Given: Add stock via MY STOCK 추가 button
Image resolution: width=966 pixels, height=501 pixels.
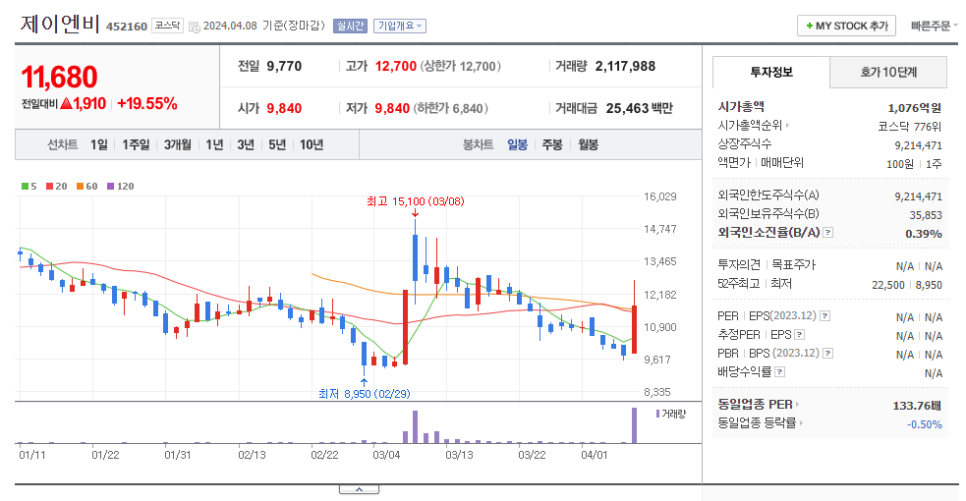Looking at the screenshot, I should click(846, 26).
